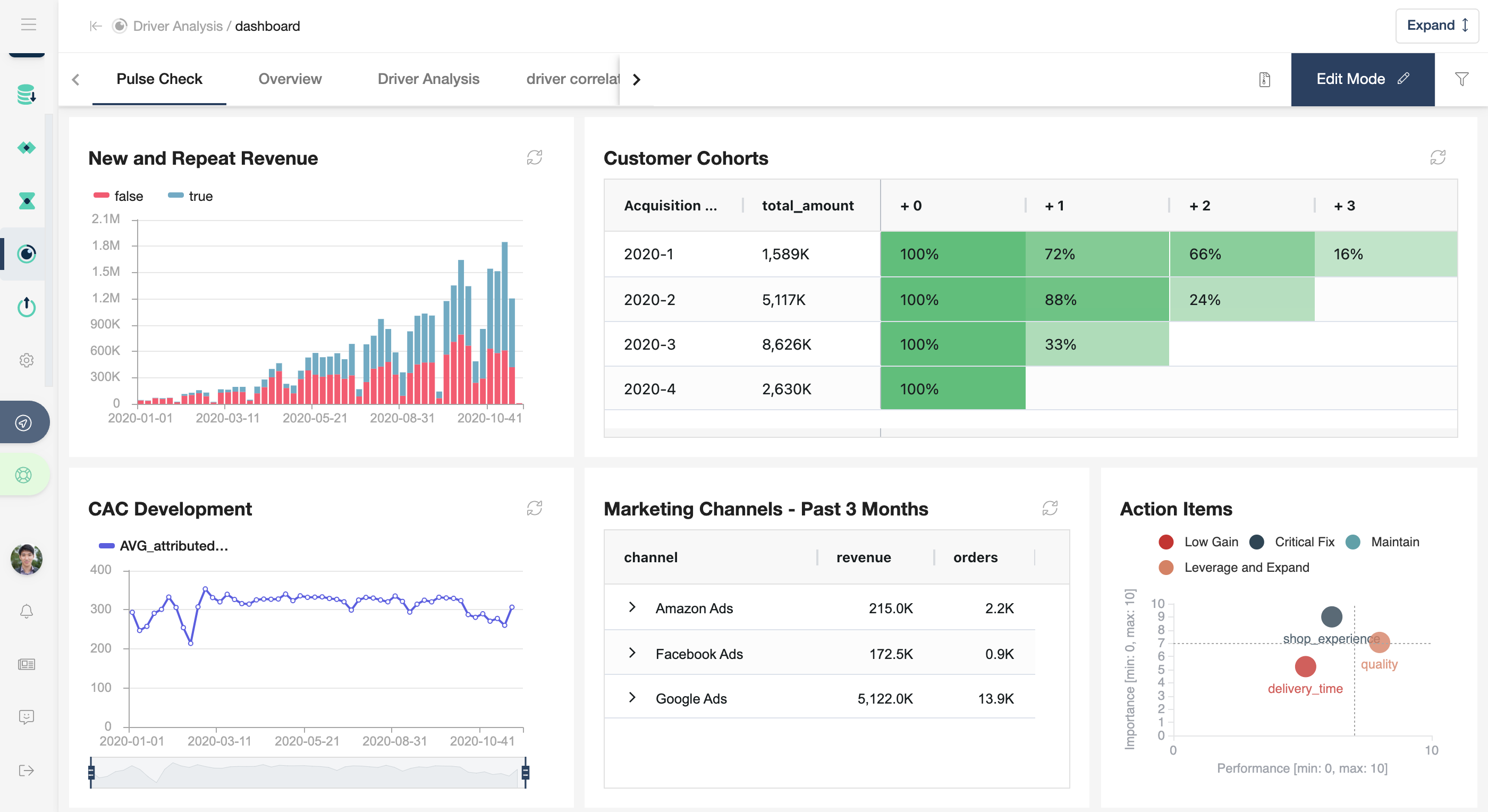
Task: Refresh the CAC Development chart
Action: 534,508
